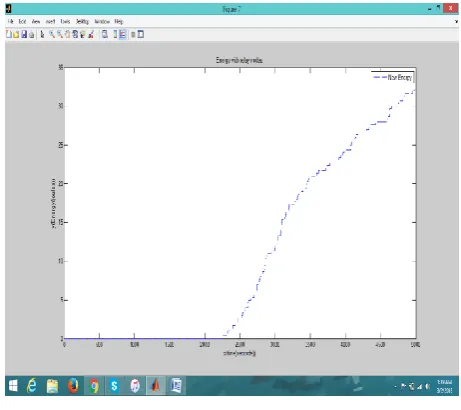Click the Insert Colorbar icon
The height and width of the screenshot is (410, 461).
click(x=115, y=34)
